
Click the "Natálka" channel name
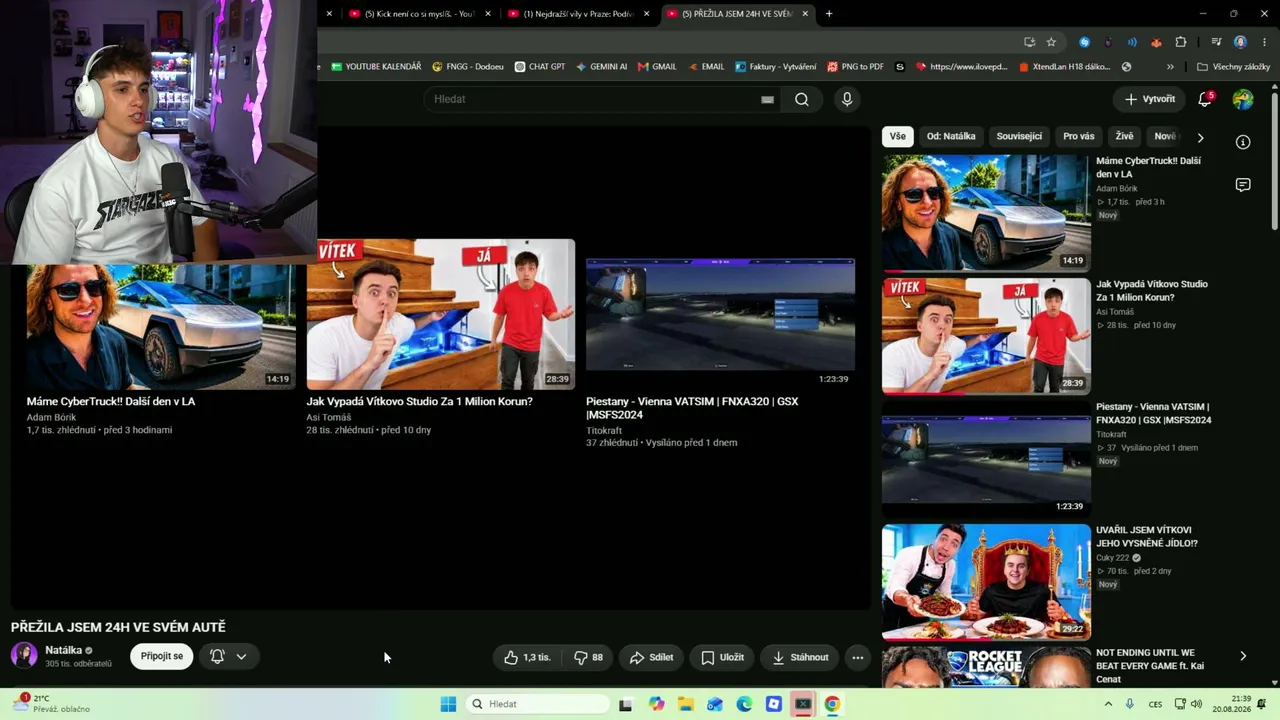pyautogui.click(x=63, y=650)
